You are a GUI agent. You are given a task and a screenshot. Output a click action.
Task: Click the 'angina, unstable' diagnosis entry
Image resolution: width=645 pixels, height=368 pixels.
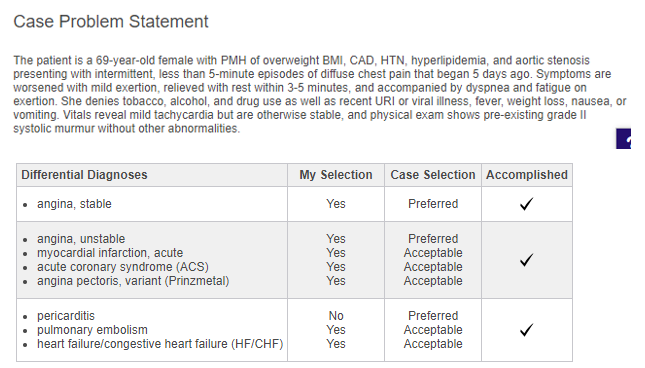tap(81, 239)
